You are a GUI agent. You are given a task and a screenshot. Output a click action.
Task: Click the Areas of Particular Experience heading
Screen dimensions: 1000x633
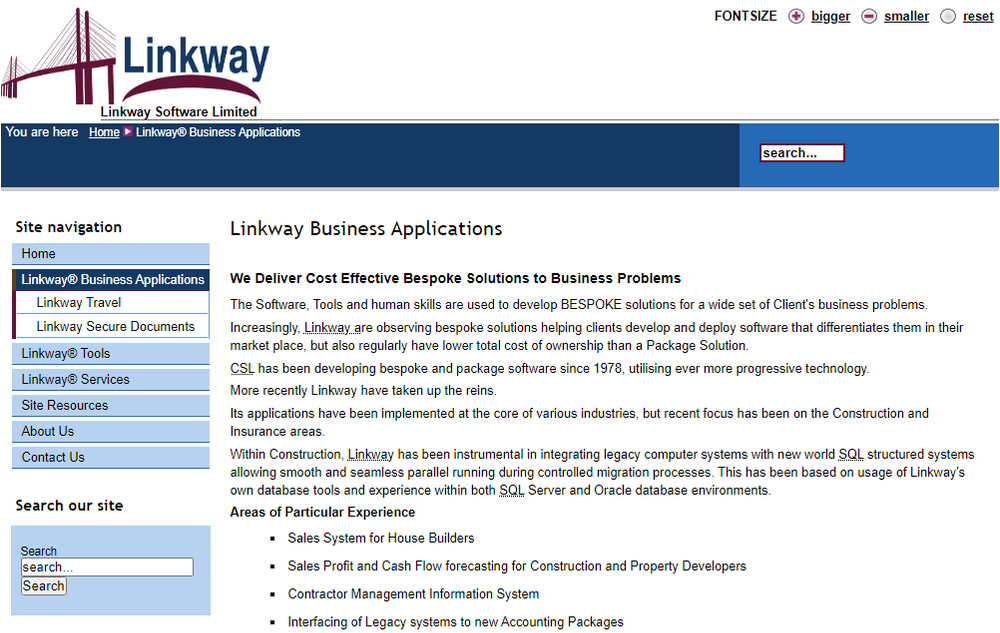coord(323,513)
